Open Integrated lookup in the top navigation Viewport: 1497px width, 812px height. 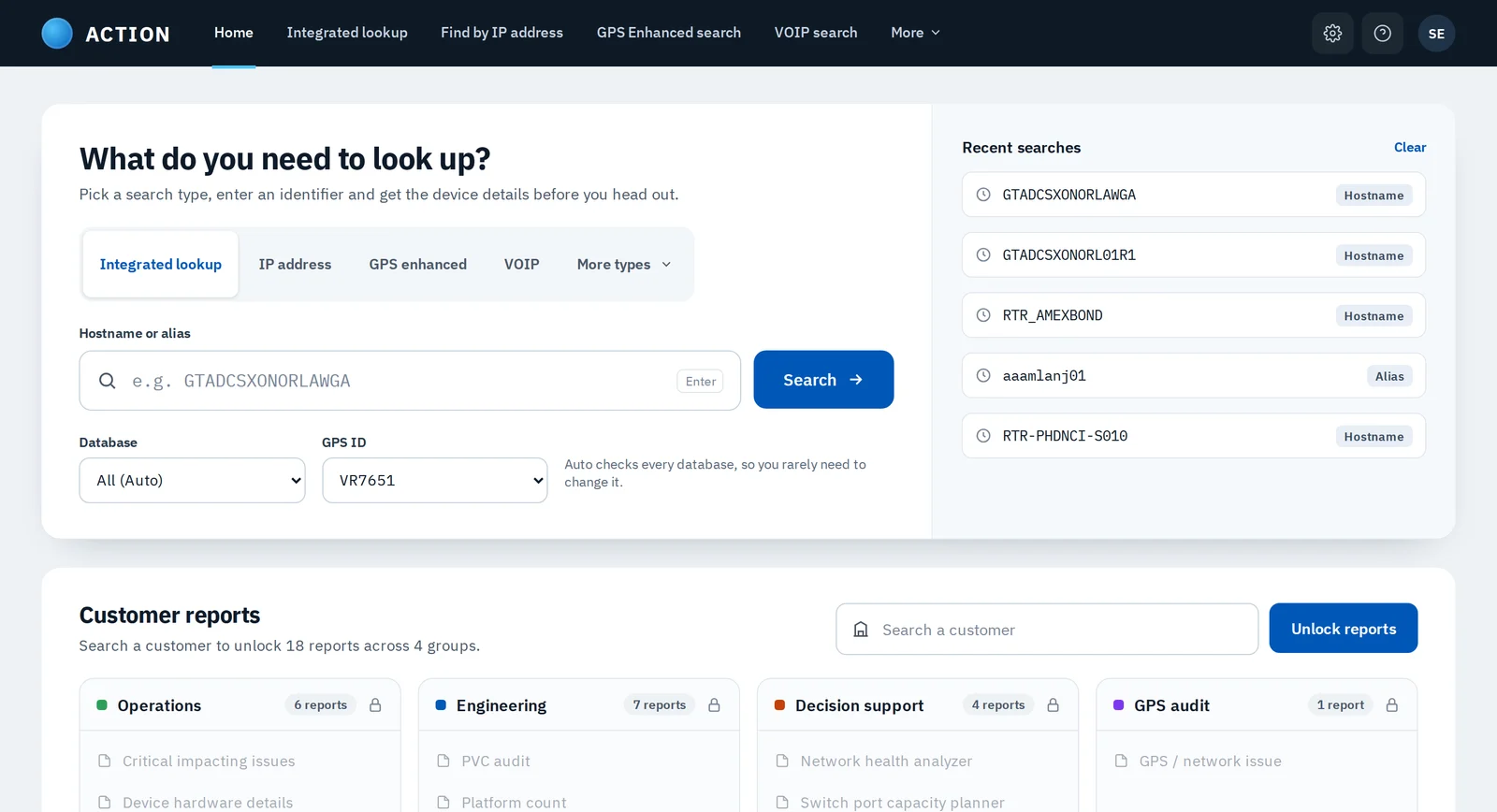347,33
